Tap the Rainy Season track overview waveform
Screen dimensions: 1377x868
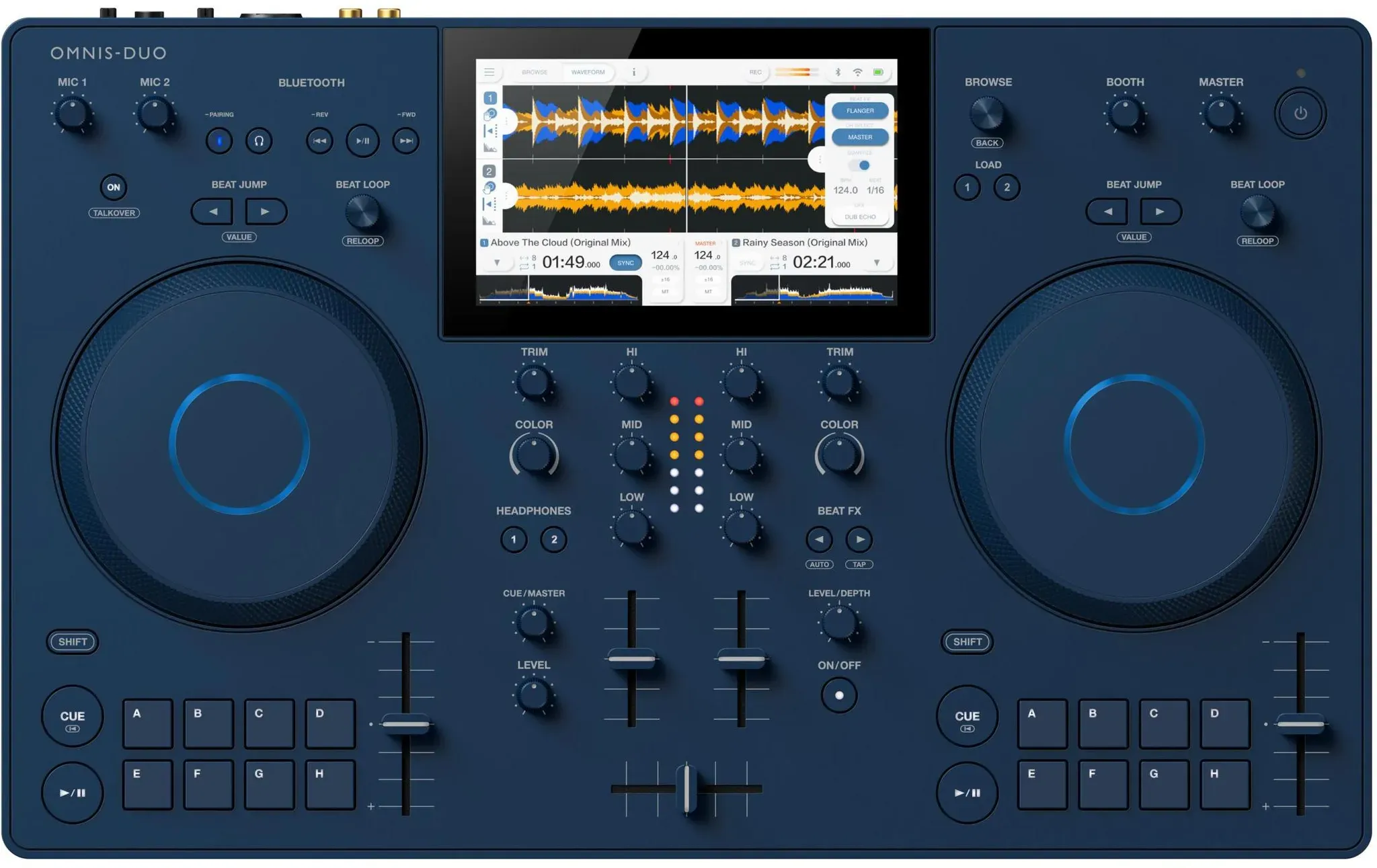point(814,292)
